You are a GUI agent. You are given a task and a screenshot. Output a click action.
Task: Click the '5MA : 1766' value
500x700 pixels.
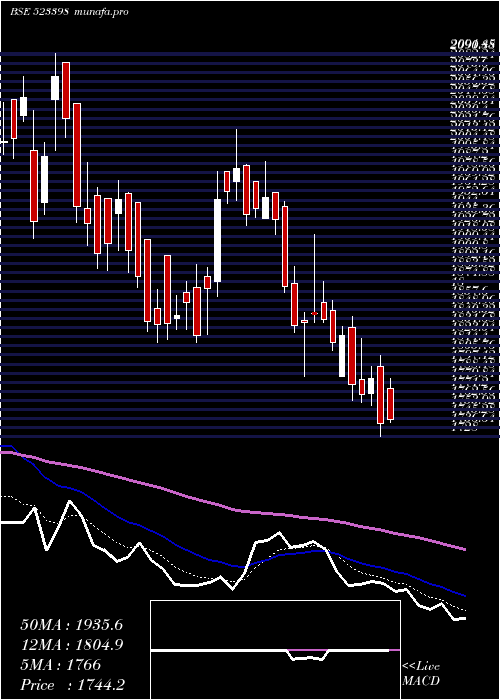point(60,665)
